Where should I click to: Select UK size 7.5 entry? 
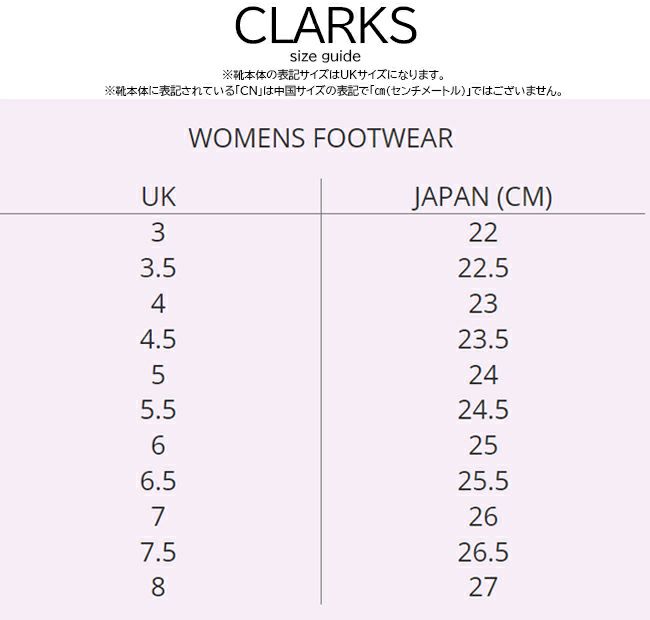(158, 552)
